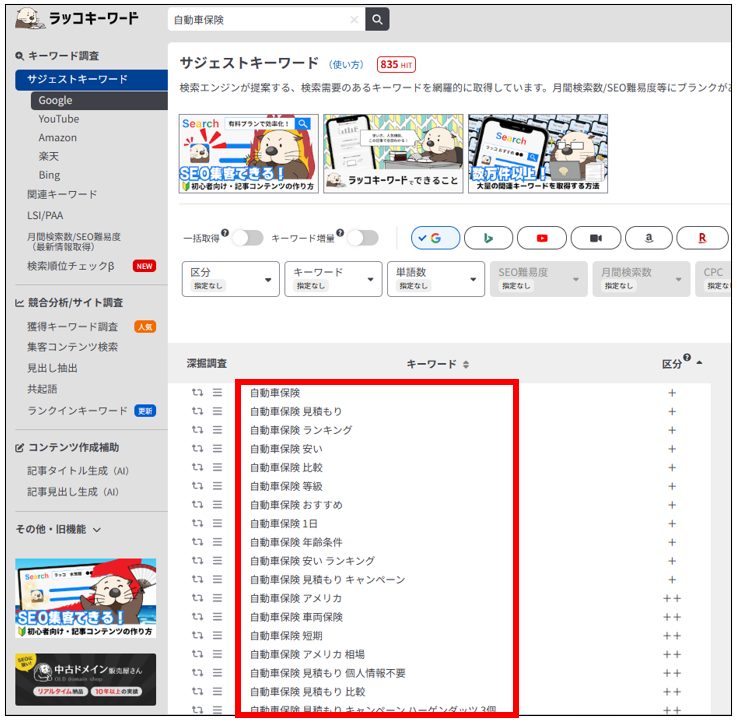Click keyword 自動車保険 見積もり 個人情報不要

tap(328, 673)
